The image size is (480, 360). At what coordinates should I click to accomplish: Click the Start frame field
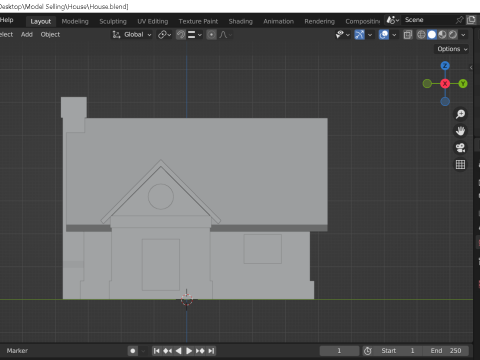[x=398, y=351]
